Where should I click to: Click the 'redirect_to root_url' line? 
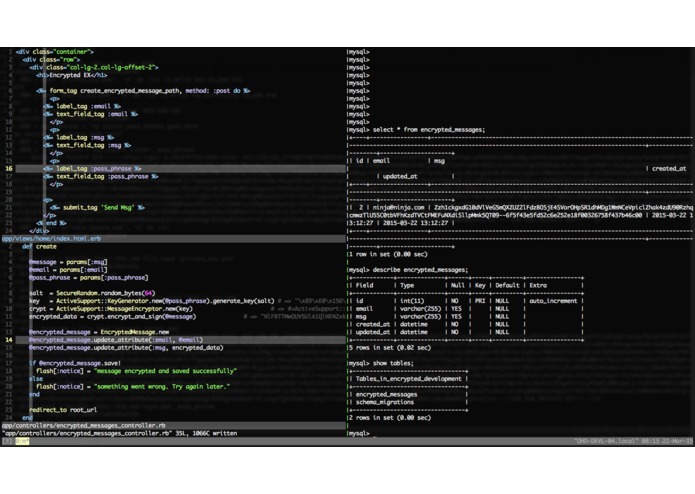(63, 410)
